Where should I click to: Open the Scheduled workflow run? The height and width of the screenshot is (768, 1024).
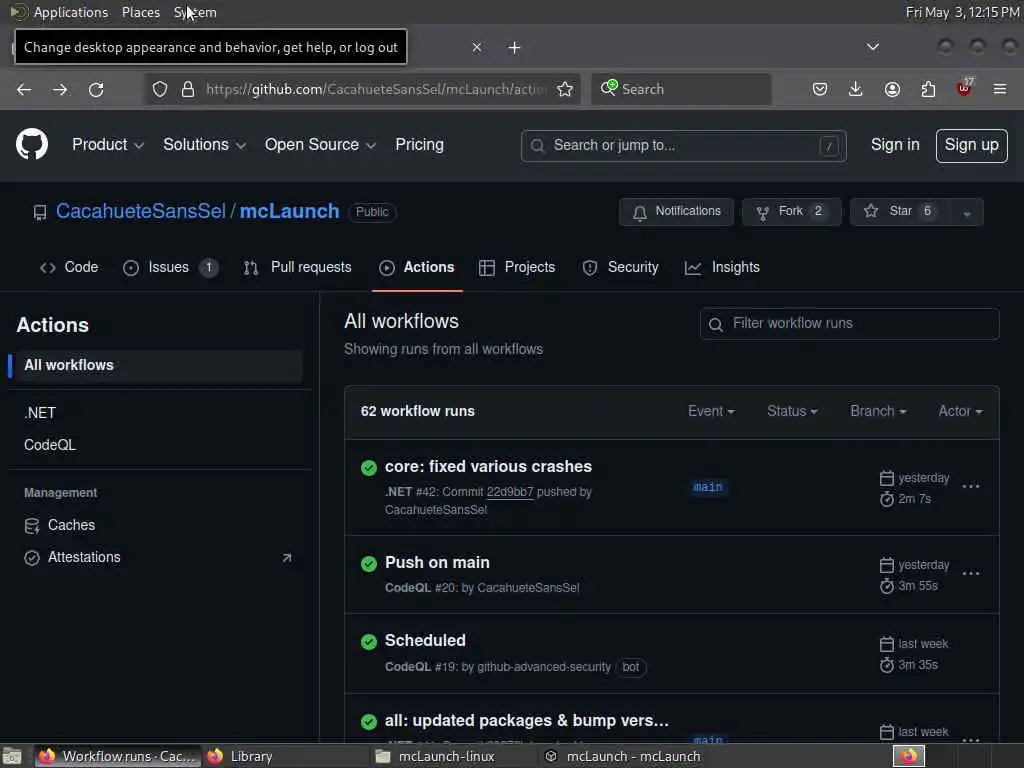(425, 641)
